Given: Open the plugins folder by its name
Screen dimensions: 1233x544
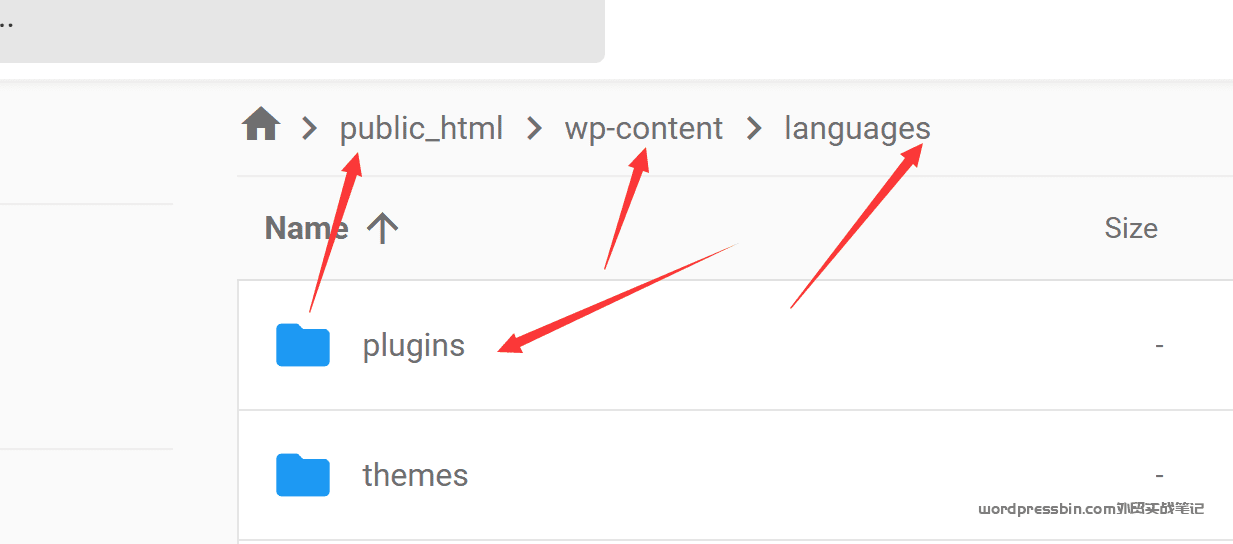Looking at the screenshot, I should [413, 346].
